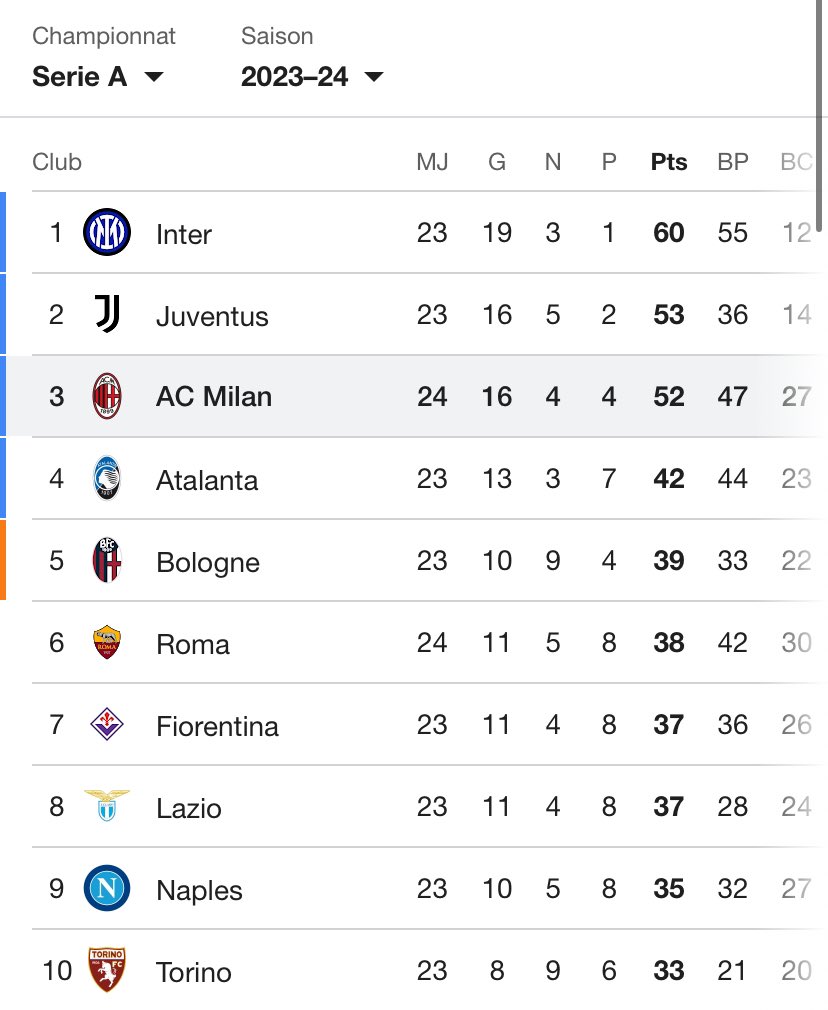Select the MJ column header
Screen dimensions: 828x1010
432,162
